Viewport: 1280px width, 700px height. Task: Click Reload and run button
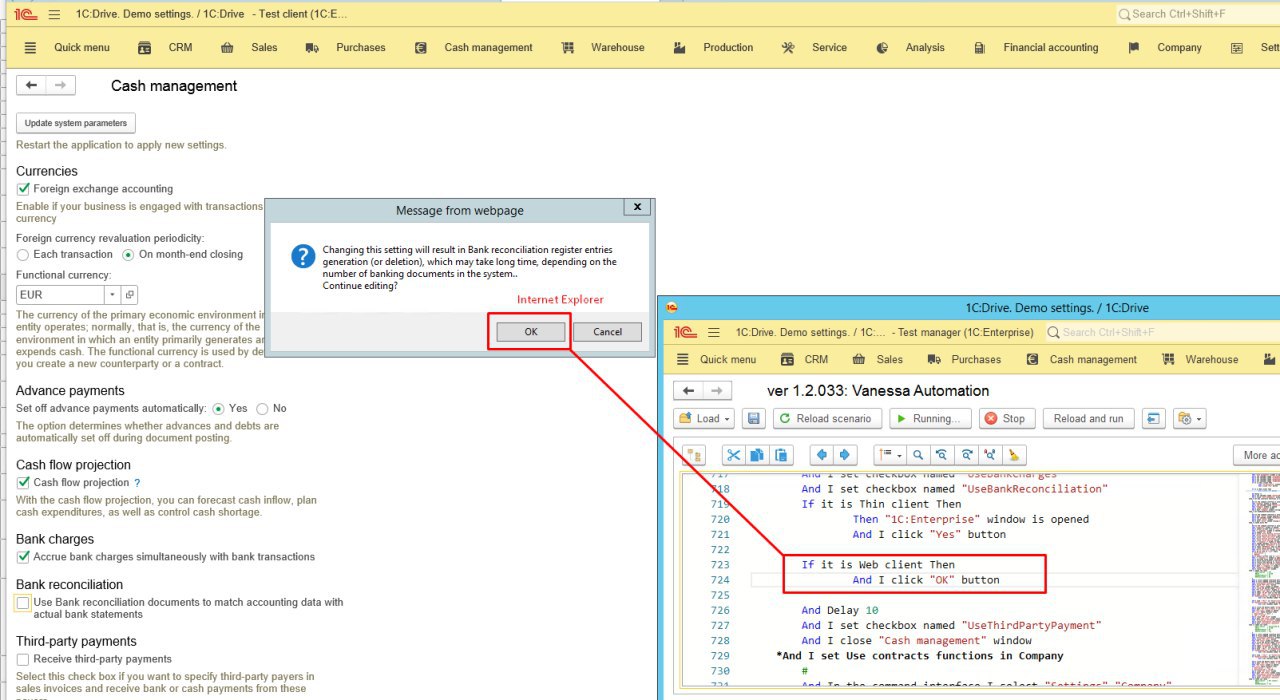click(x=1088, y=419)
